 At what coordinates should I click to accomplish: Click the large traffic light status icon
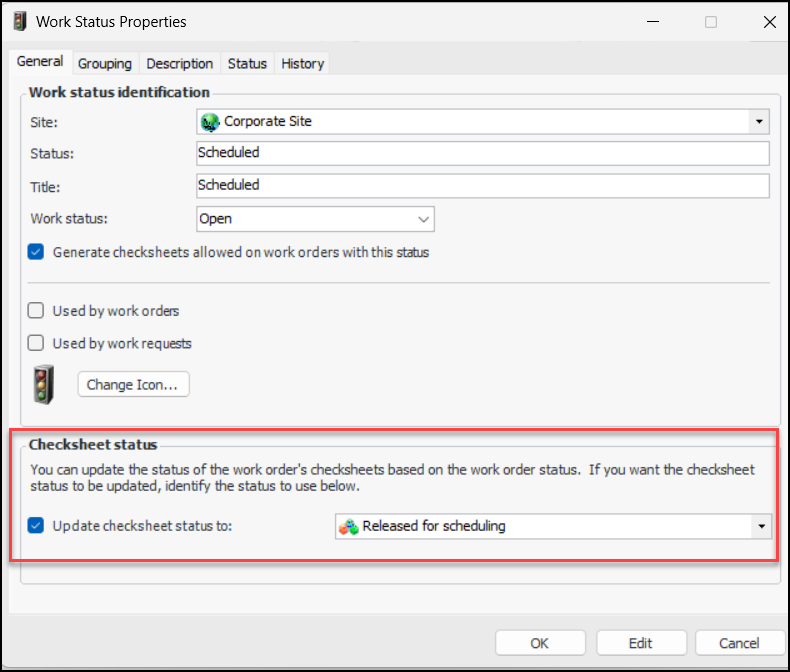[x=43, y=384]
